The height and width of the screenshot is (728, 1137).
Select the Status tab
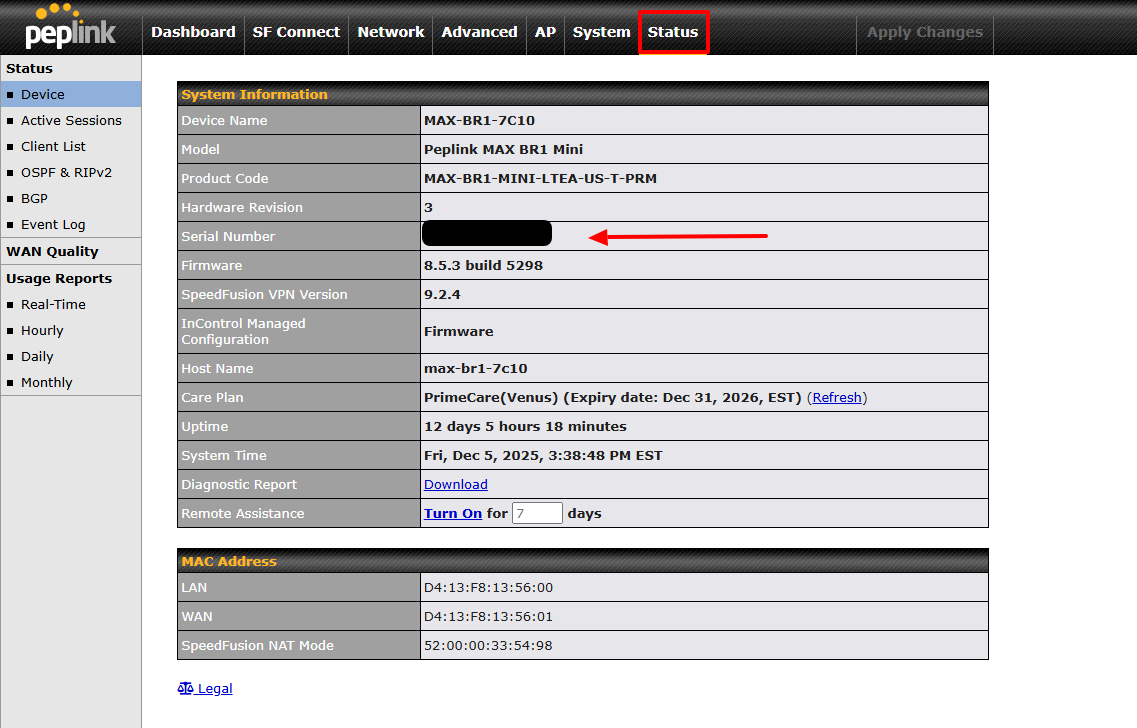point(673,32)
